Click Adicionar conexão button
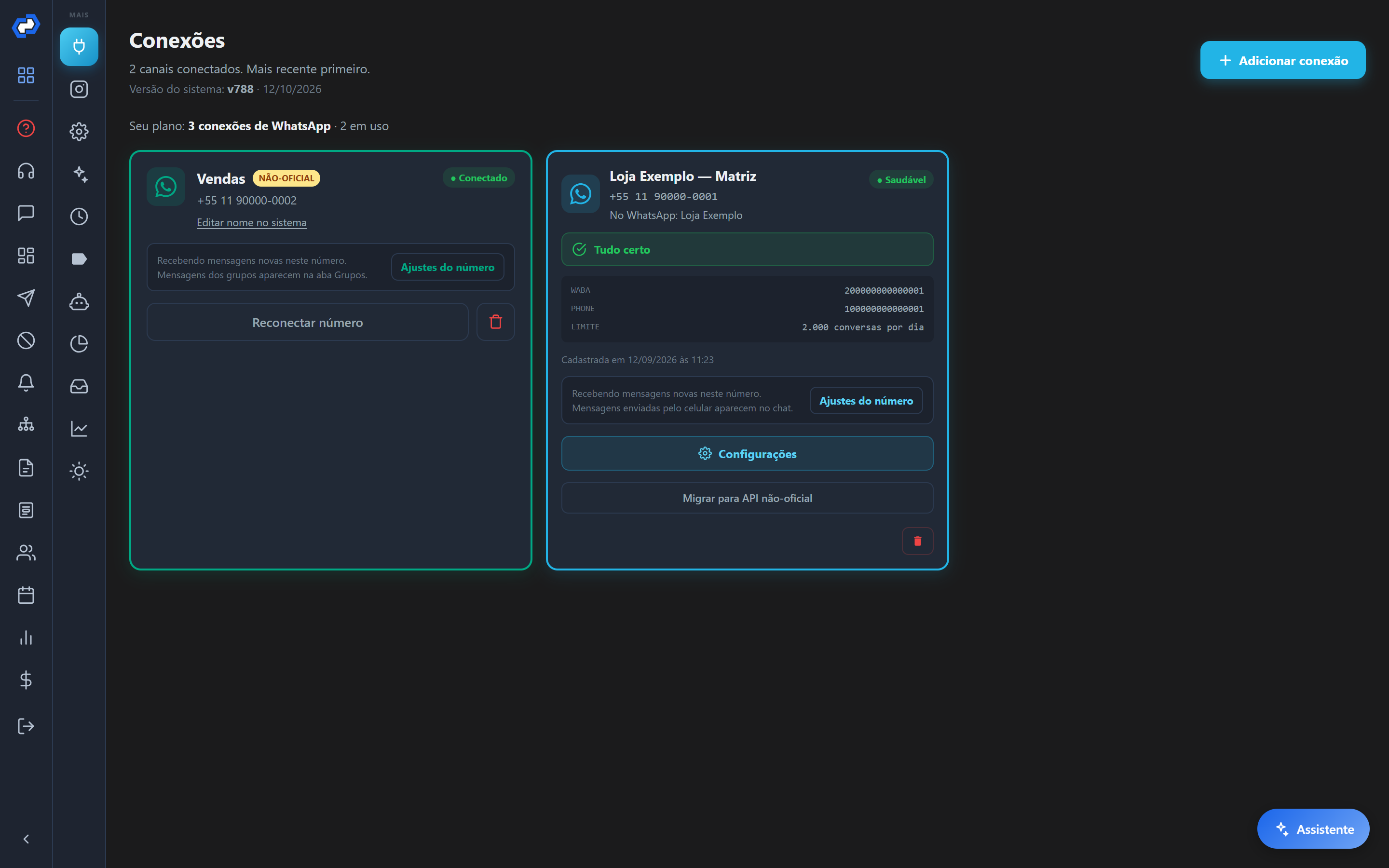1389x868 pixels. (1282, 60)
